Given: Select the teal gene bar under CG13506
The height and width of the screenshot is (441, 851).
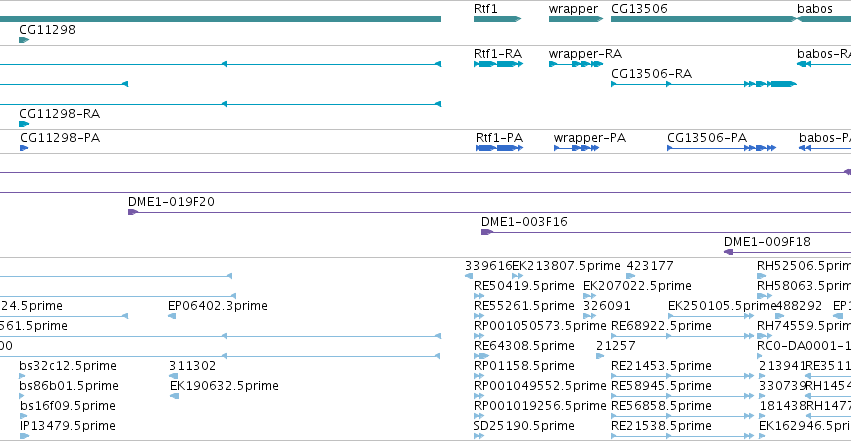Looking at the screenshot, I should (704, 19).
